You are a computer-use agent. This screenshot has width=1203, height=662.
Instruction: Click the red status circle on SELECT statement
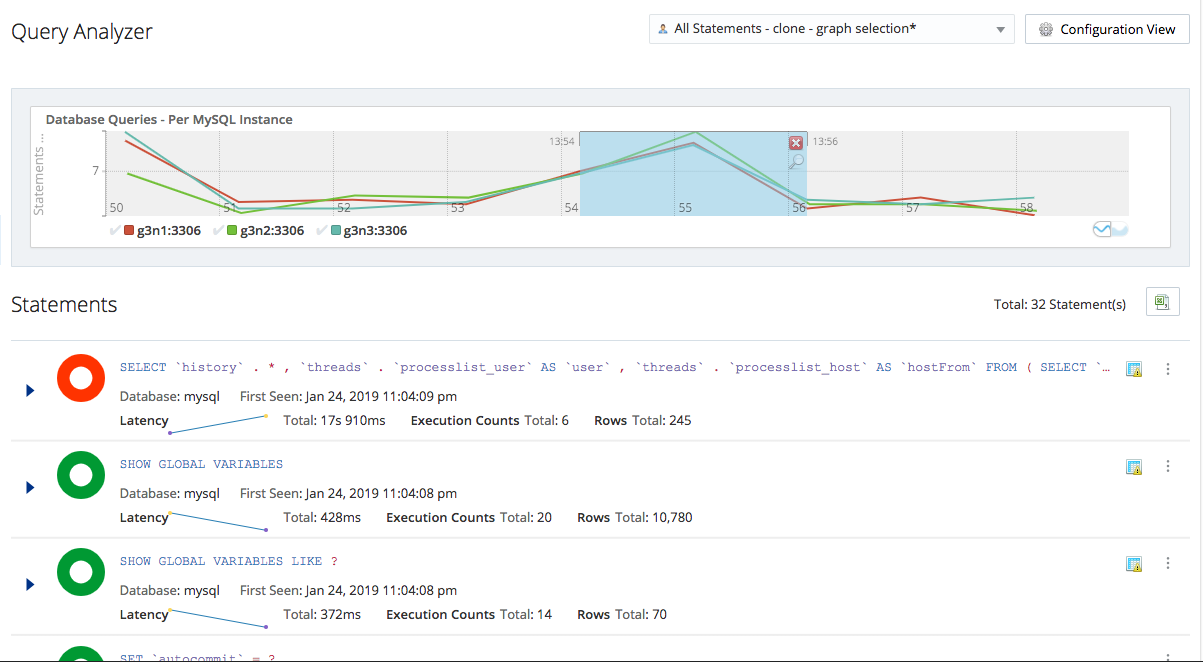(80, 377)
